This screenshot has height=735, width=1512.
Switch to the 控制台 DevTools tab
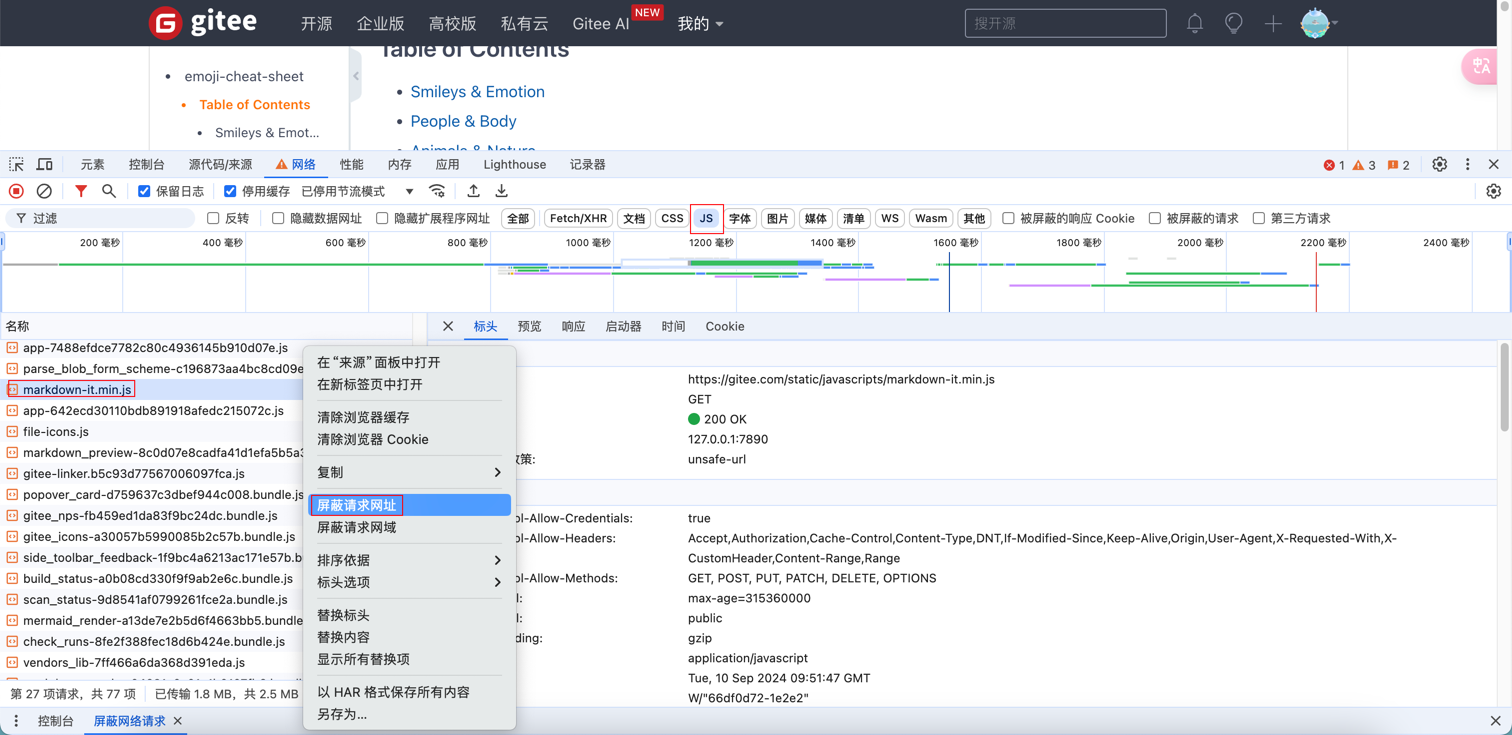coord(146,164)
